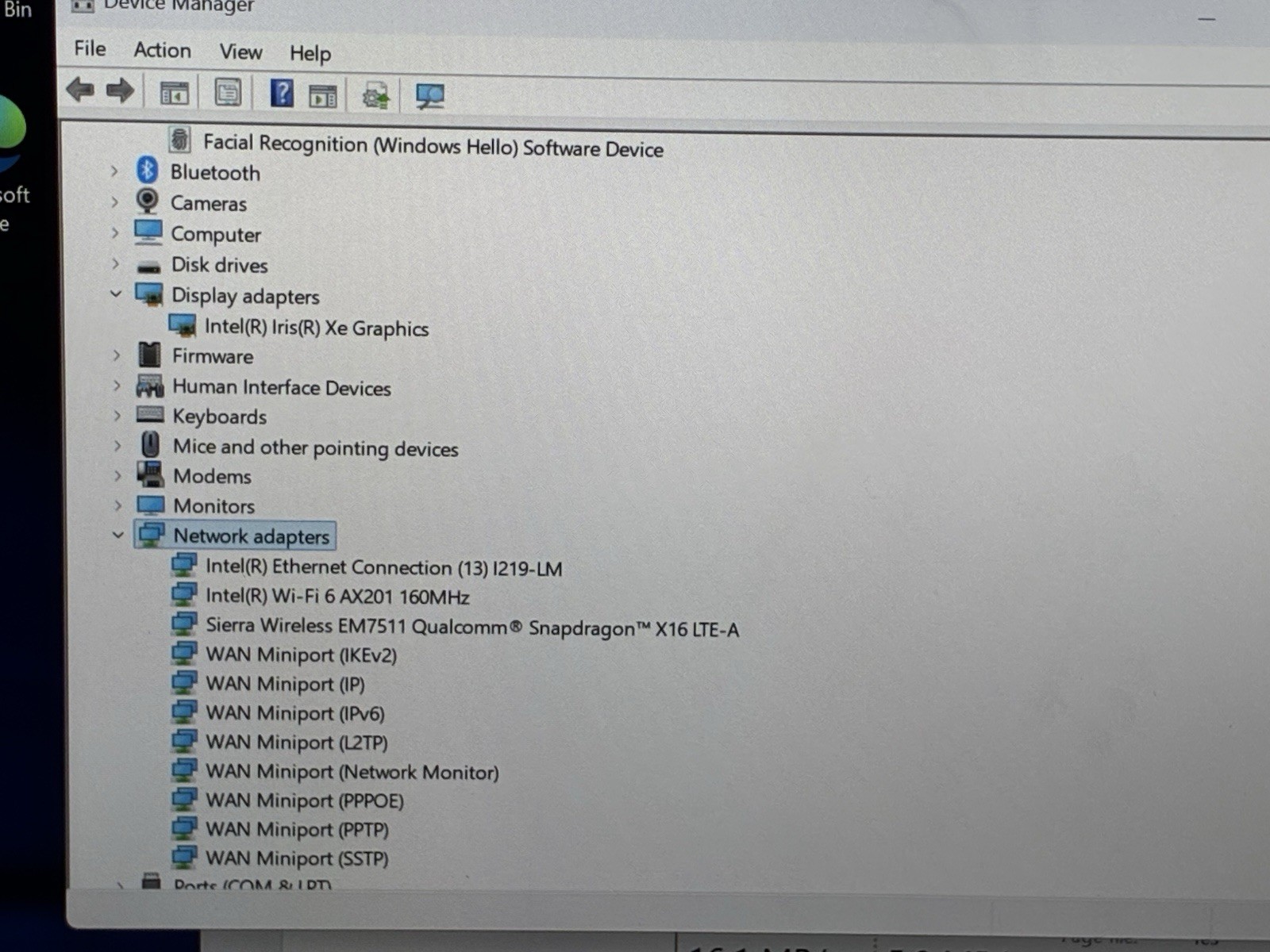Click the Intel Iris Xe Graphics icon
Image resolution: width=1270 pixels, height=952 pixels.
coord(183,324)
